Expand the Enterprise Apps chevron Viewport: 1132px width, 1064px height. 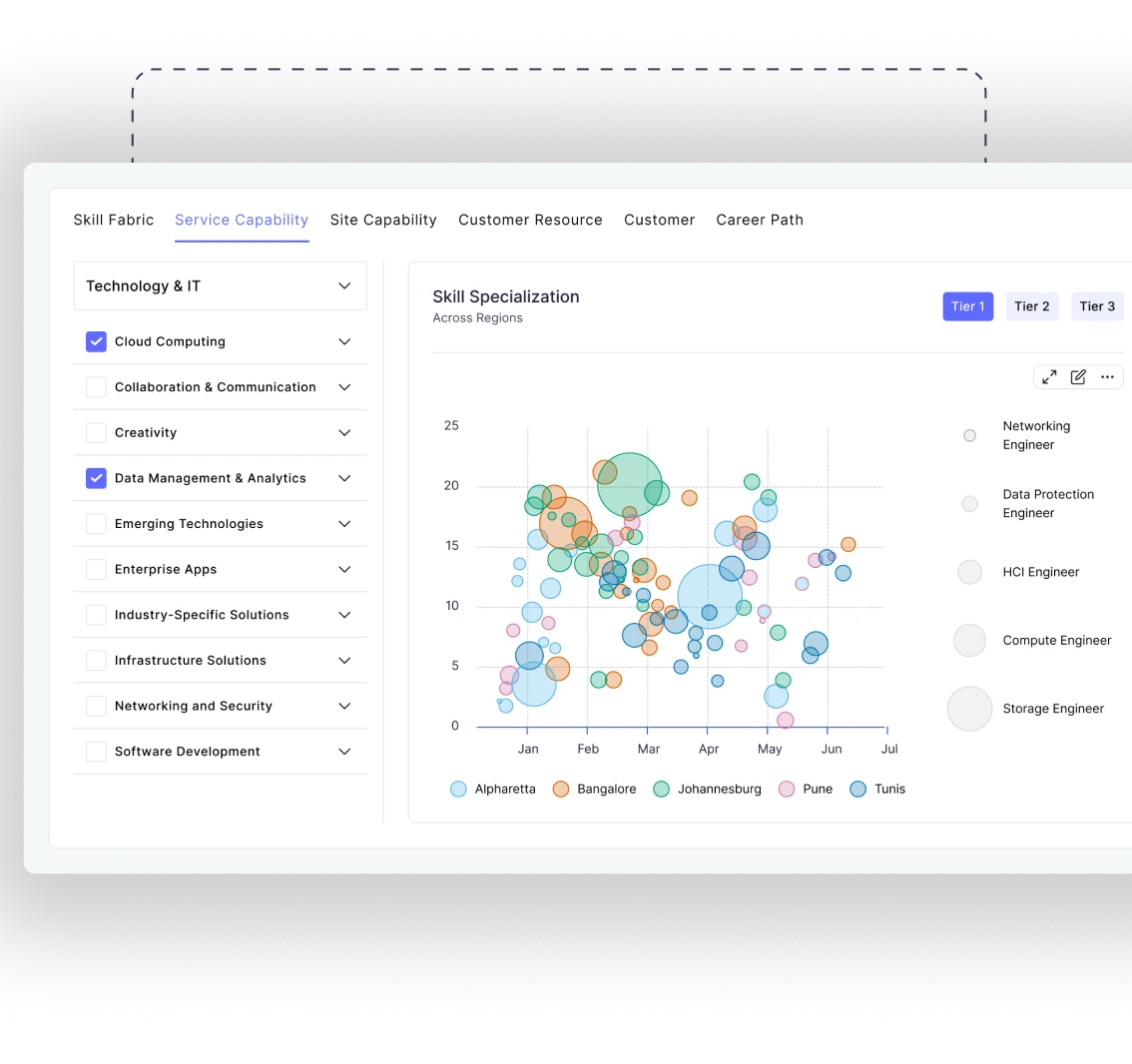[344, 569]
